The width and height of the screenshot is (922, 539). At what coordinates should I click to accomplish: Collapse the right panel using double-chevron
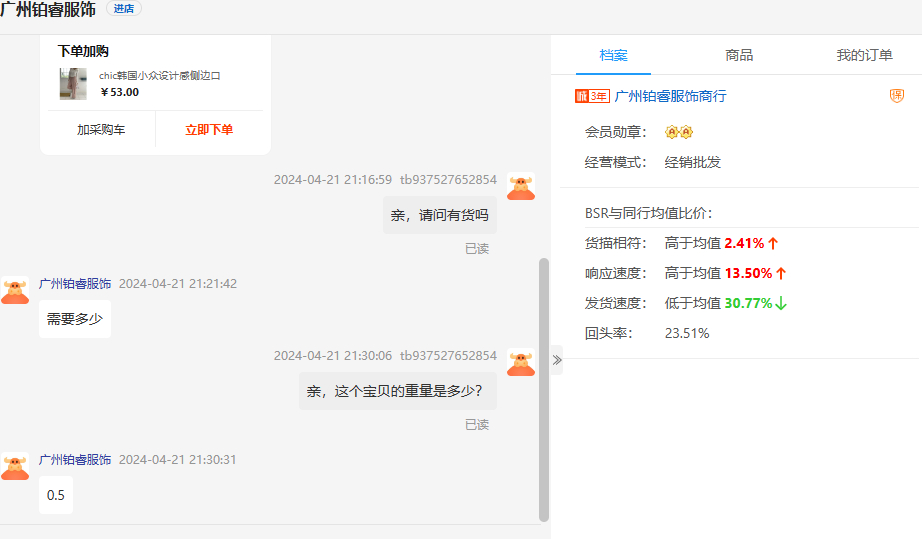coord(557,360)
